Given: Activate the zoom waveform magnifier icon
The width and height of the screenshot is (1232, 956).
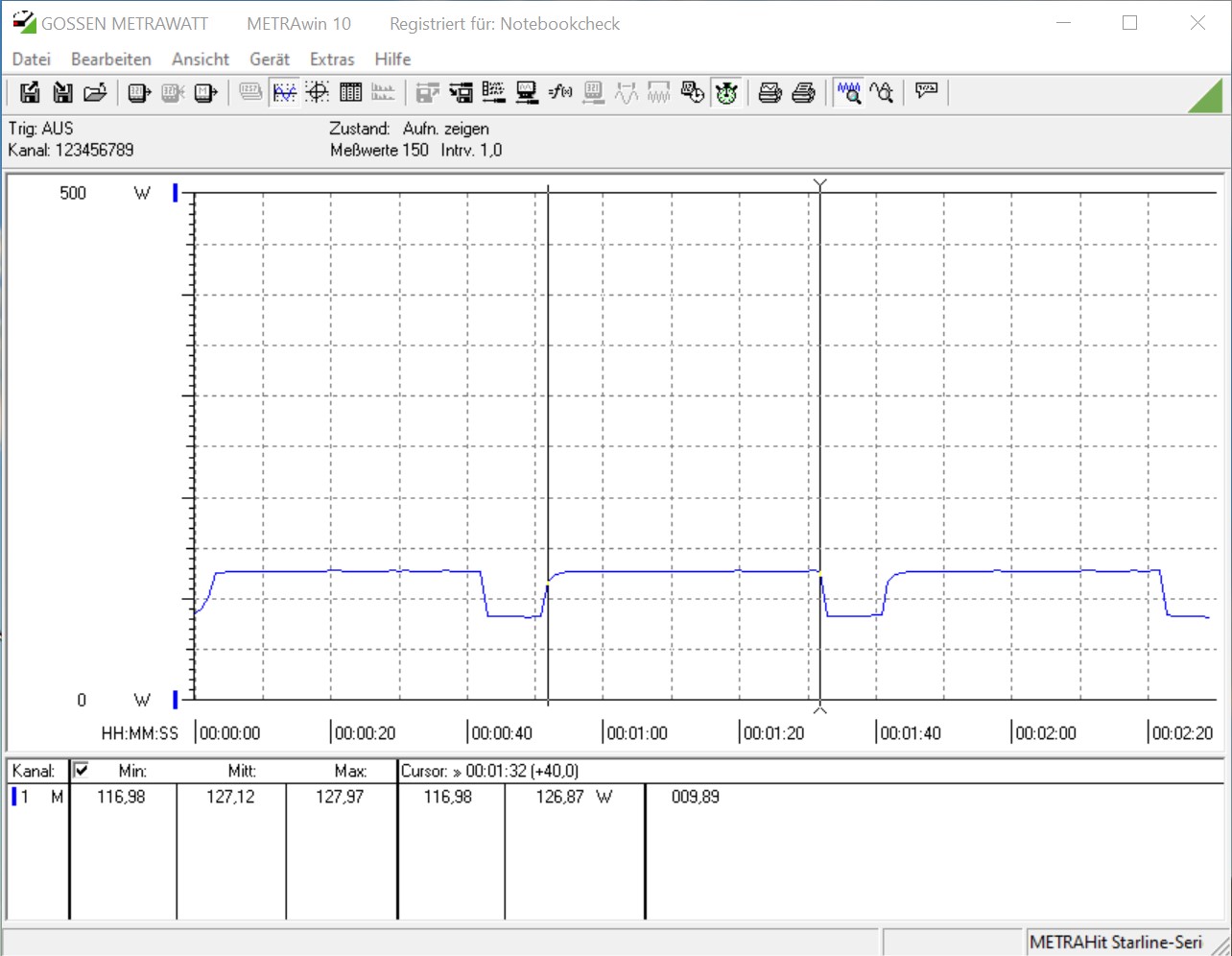Looking at the screenshot, I should click(848, 92).
